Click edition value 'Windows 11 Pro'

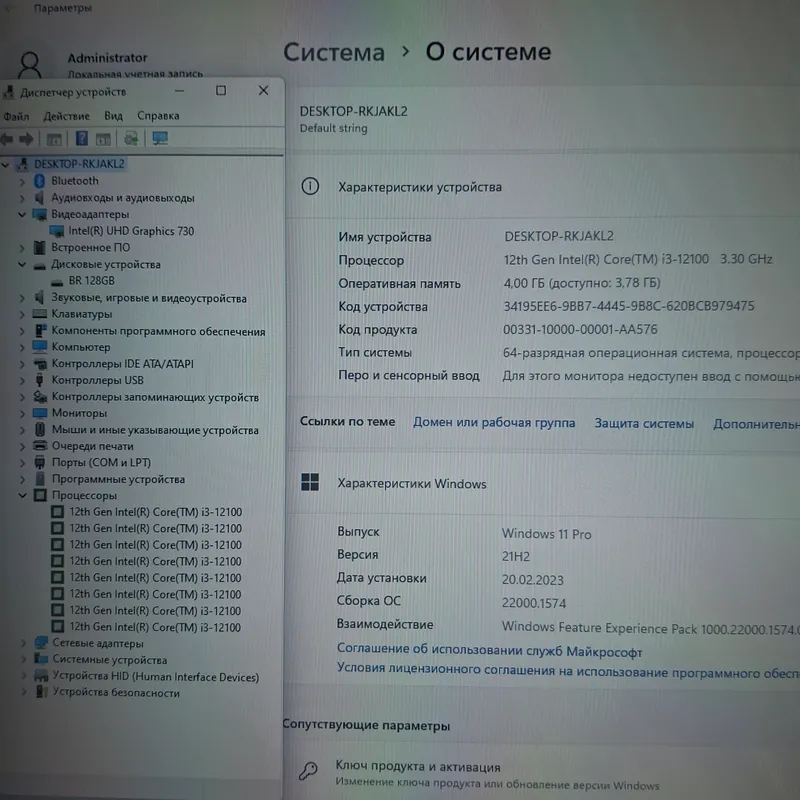click(x=546, y=534)
